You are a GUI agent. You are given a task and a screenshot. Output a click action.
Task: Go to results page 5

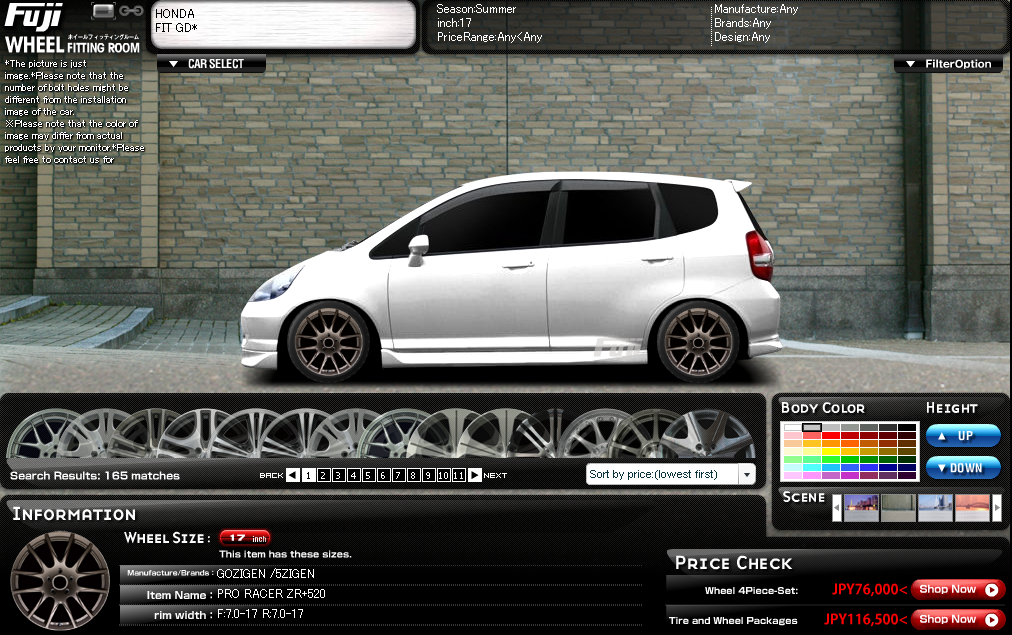click(x=369, y=476)
